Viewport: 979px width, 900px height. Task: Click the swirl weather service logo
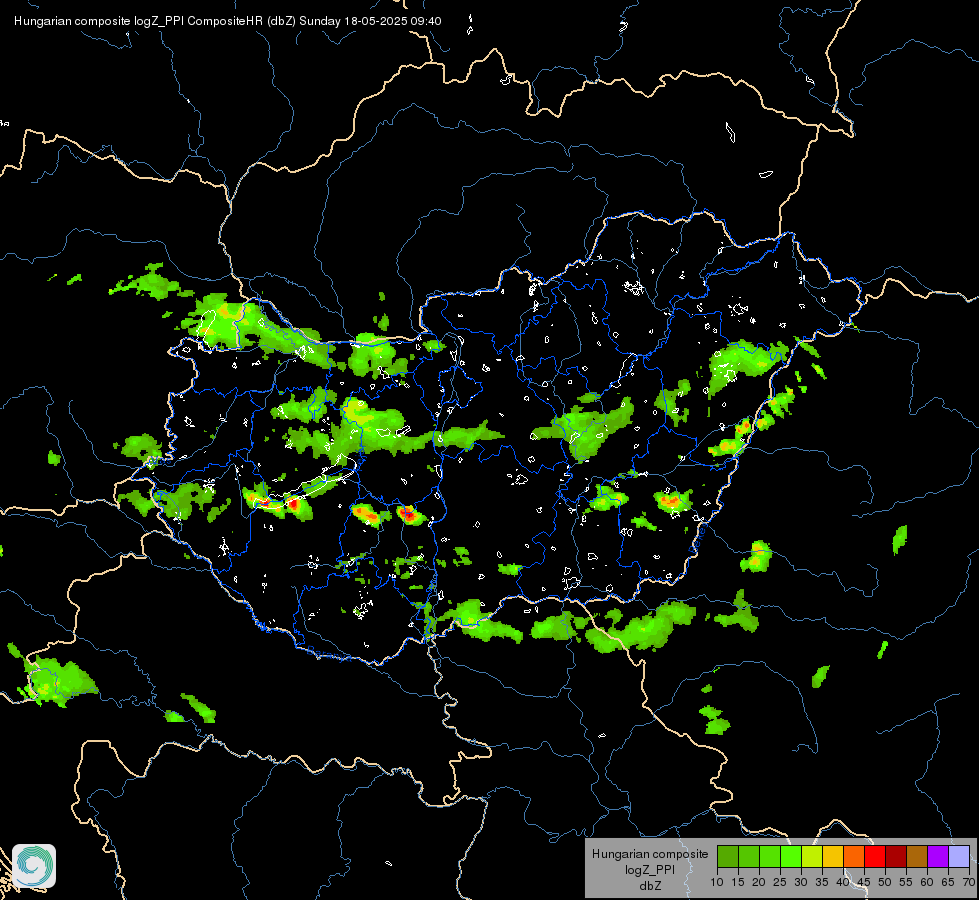pyautogui.click(x=34, y=866)
